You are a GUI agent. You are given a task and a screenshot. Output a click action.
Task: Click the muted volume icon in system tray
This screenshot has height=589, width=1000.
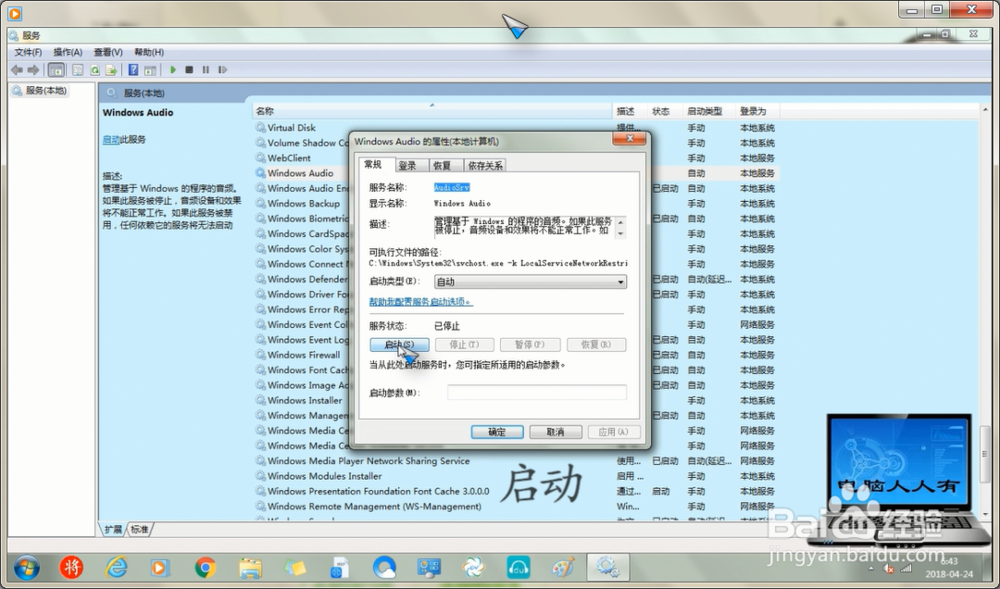888,569
